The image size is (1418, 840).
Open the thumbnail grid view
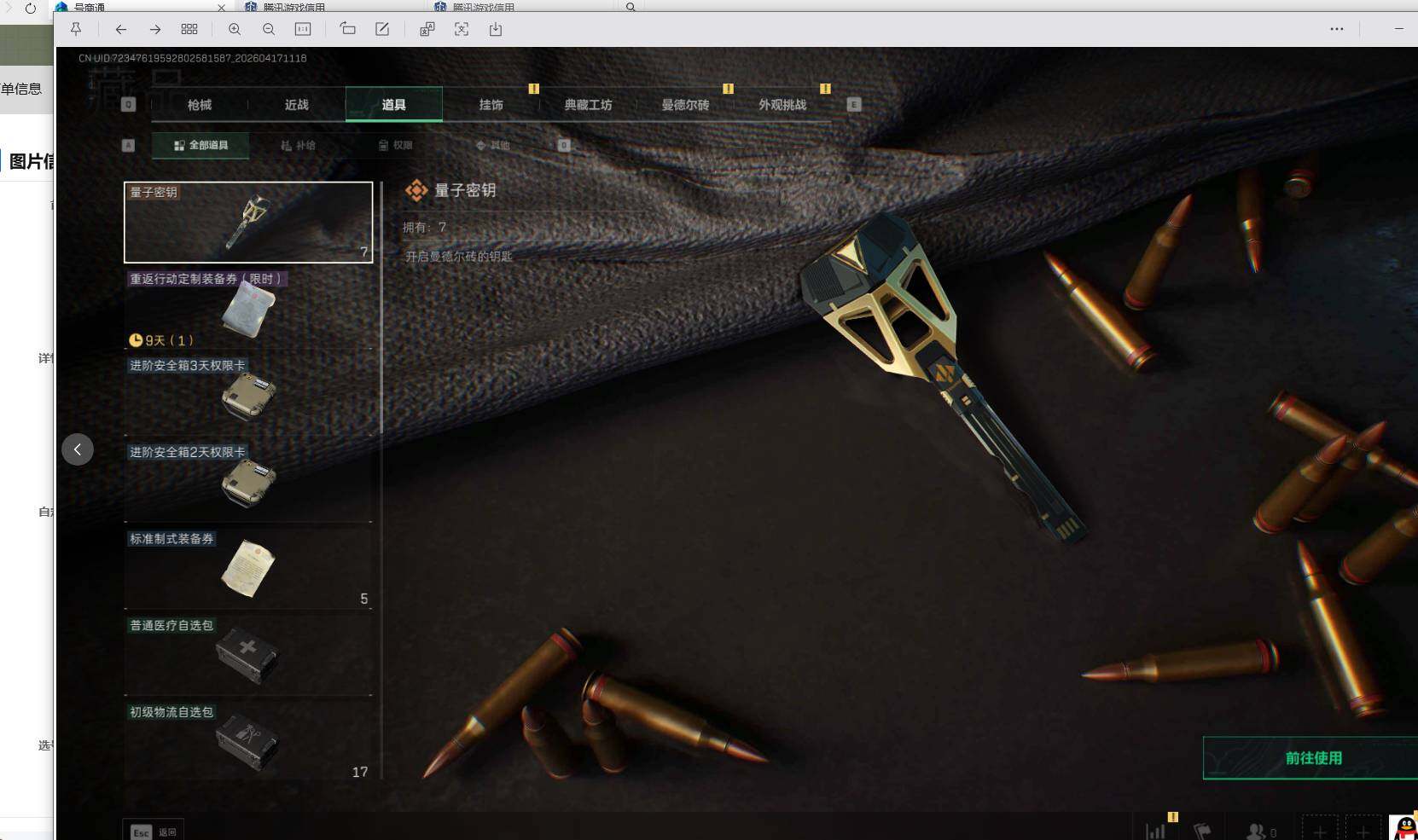(x=189, y=29)
